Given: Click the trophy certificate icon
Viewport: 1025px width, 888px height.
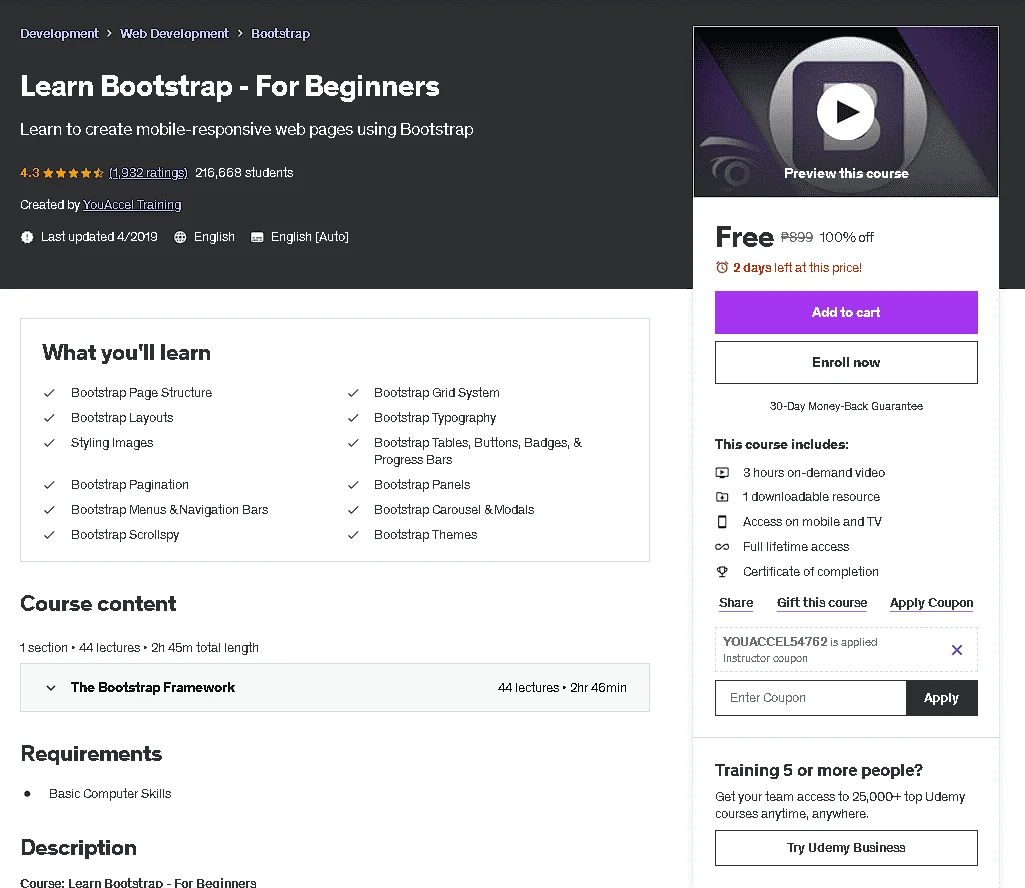Looking at the screenshot, I should tap(722, 572).
